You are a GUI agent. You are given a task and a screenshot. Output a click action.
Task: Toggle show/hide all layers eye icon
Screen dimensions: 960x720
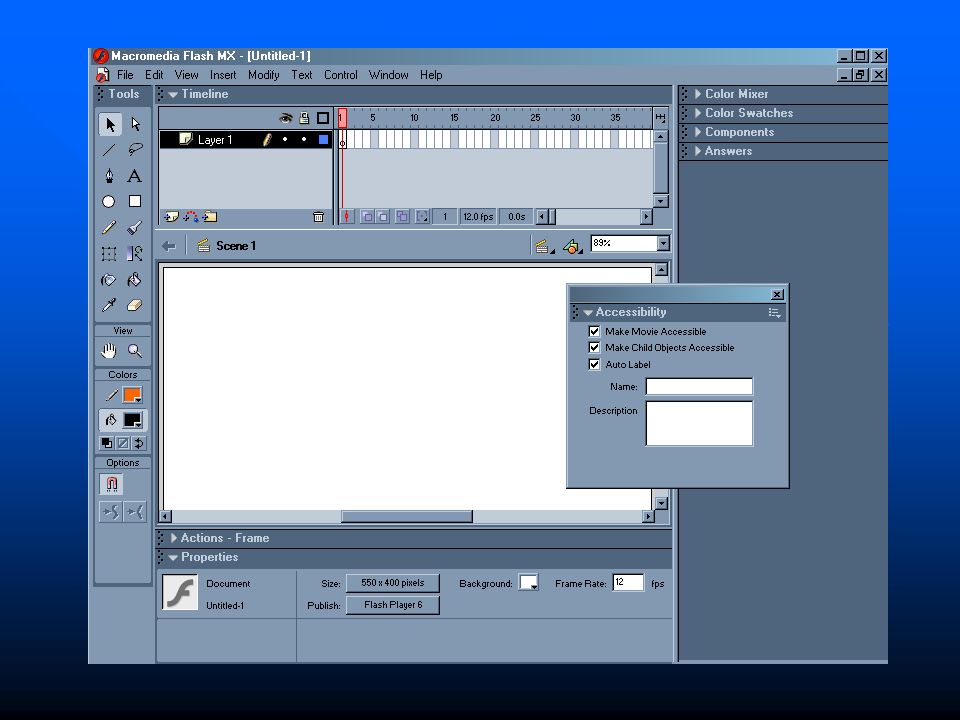286,118
